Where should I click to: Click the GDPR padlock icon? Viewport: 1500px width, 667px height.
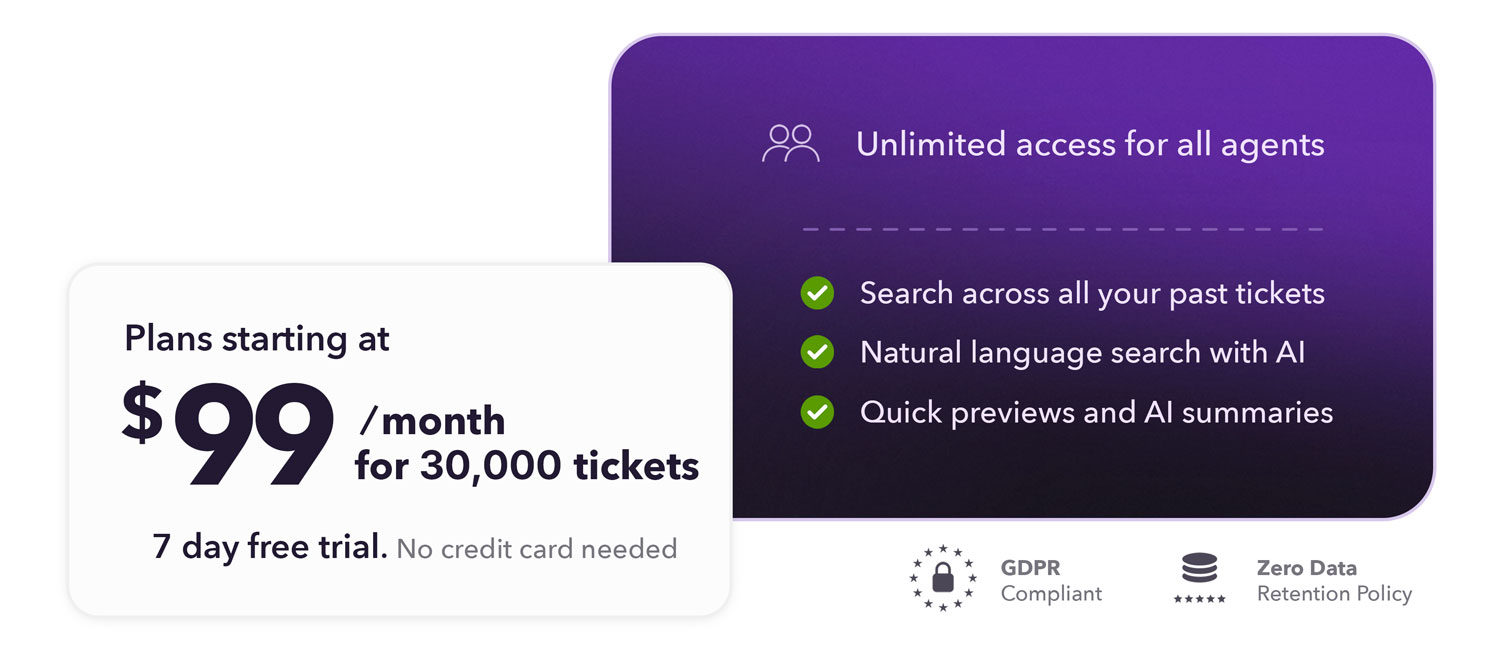point(942,578)
